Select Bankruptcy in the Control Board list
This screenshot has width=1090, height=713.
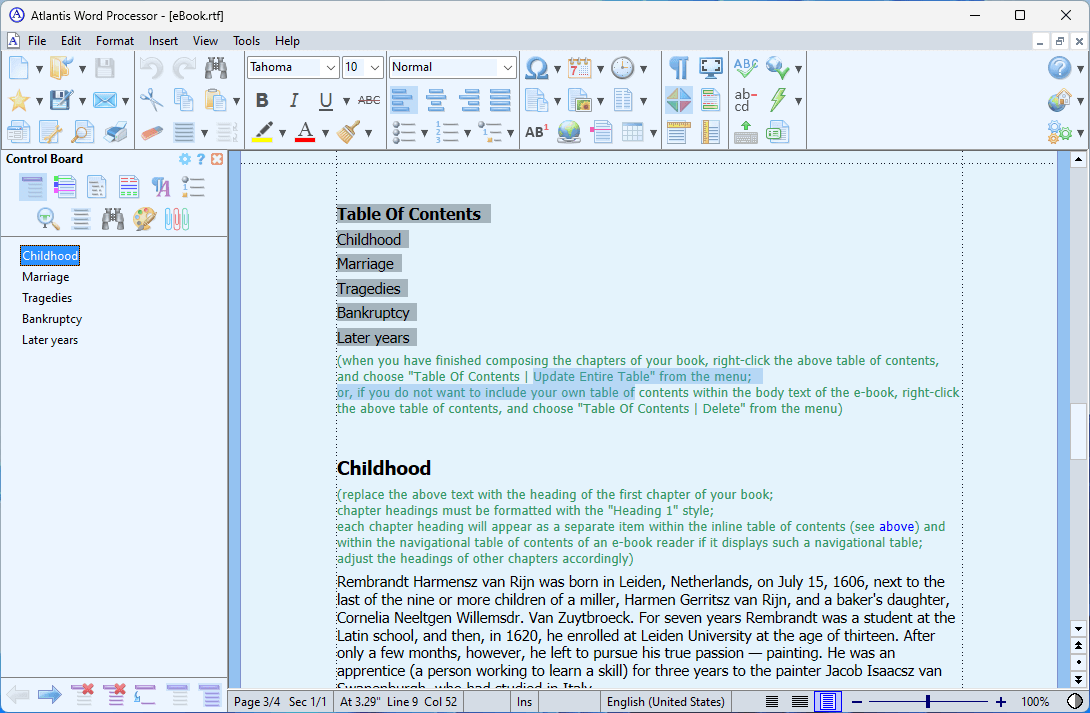pyautogui.click(x=52, y=319)
